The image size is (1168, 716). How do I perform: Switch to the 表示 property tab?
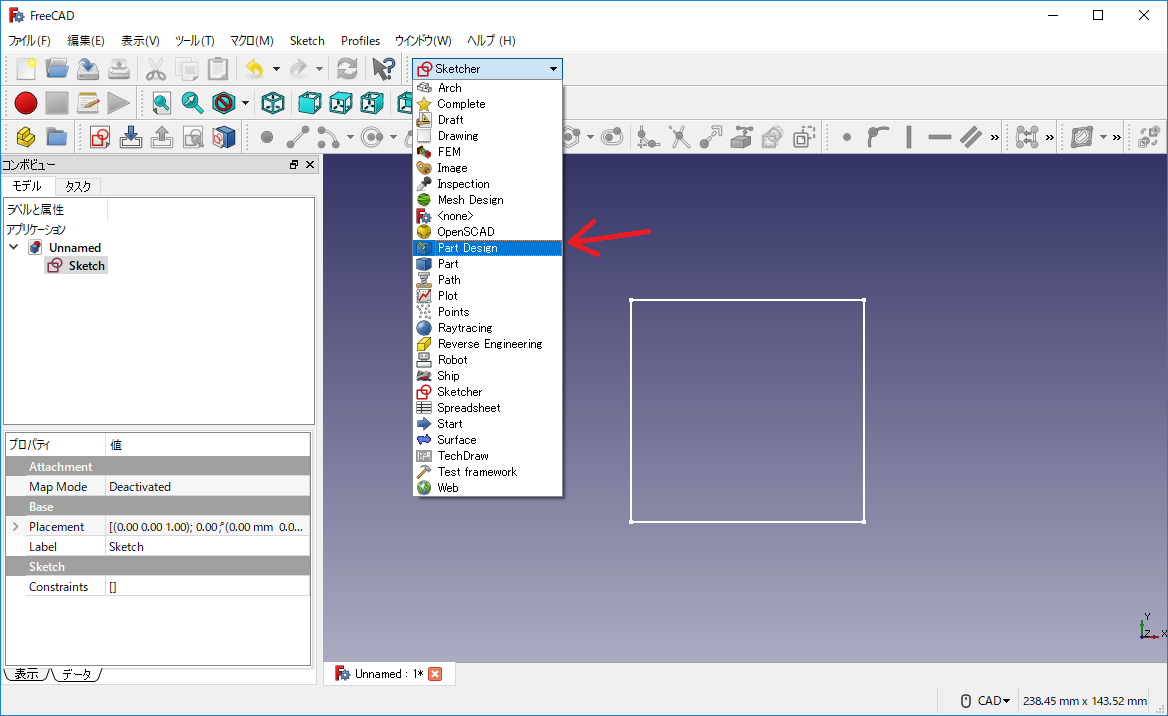pos(27,674)
